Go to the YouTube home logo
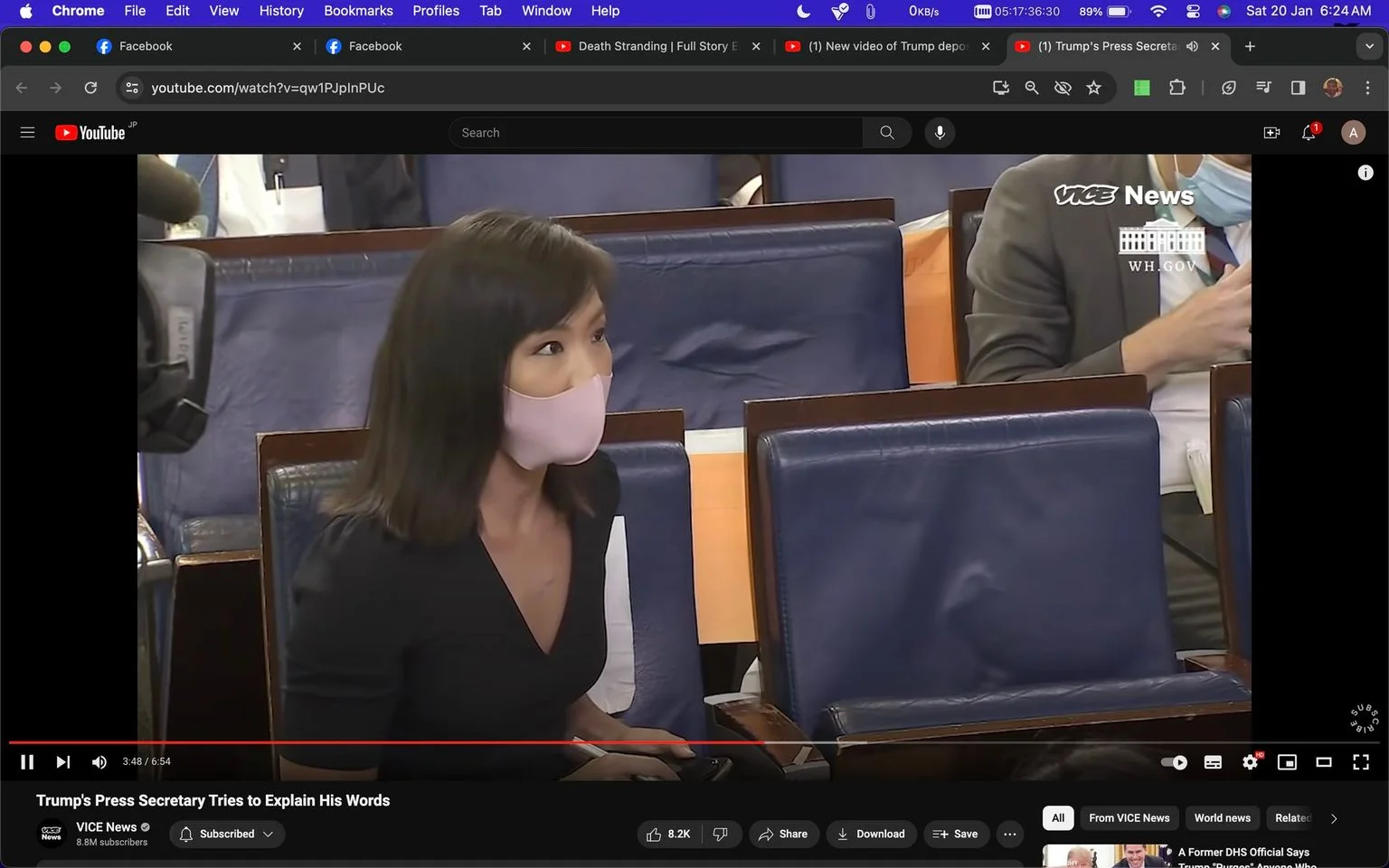Screen dimensions: 1389x868 [90, 133]
